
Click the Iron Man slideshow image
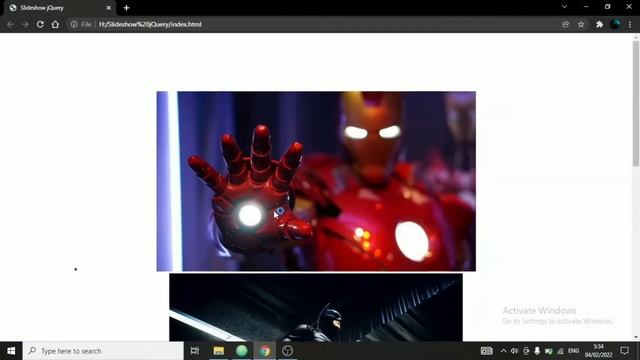point(316,181)
